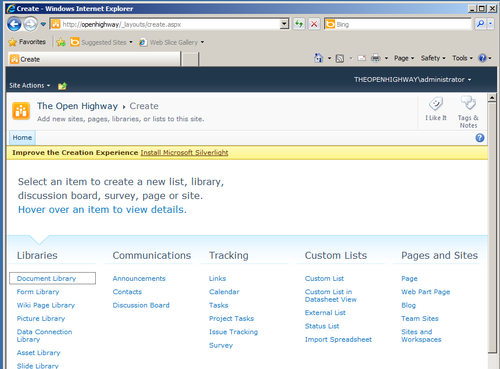500x369 pixels.
Task: Click Install Microsoft Silverlight link
Action: coord(184,153)
